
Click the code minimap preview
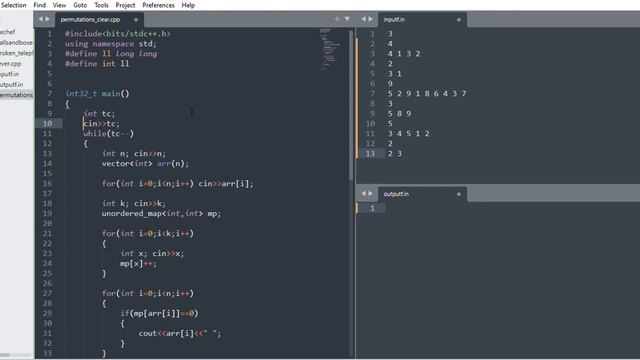[x=329, y=49]
